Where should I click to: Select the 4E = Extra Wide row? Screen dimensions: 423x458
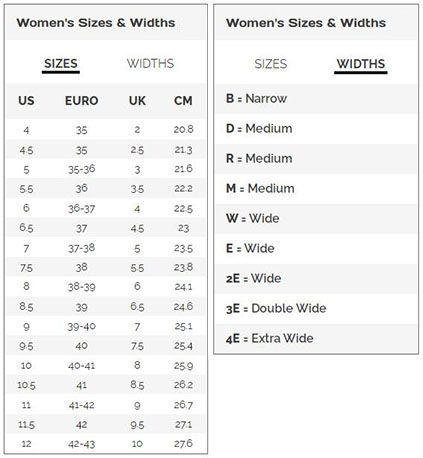(316, 339)
